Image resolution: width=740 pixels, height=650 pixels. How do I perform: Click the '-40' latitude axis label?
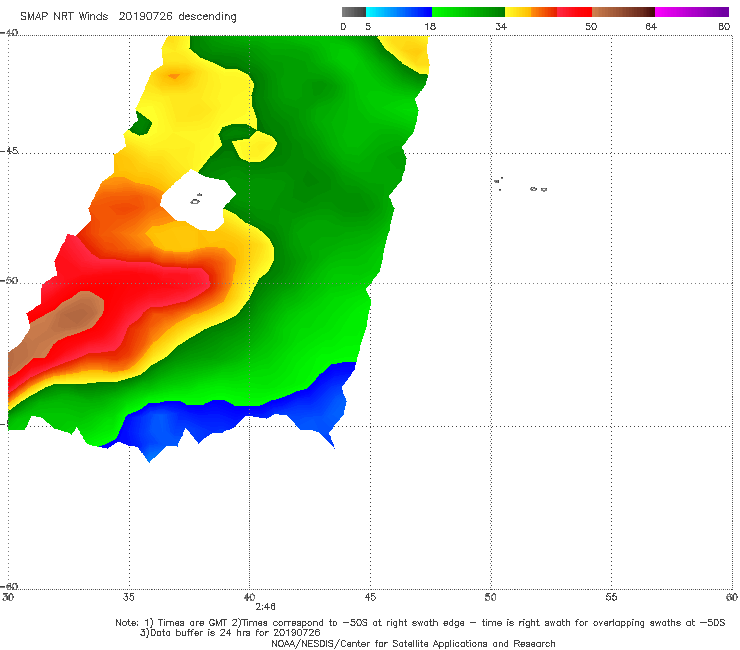pos(9,33)
